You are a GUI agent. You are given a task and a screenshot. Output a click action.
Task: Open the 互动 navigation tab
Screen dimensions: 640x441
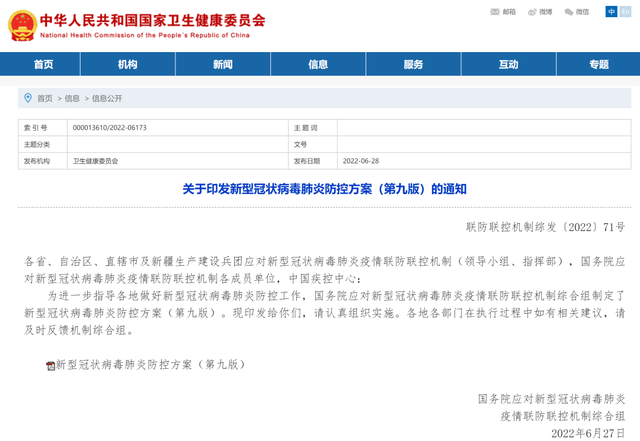507,64
